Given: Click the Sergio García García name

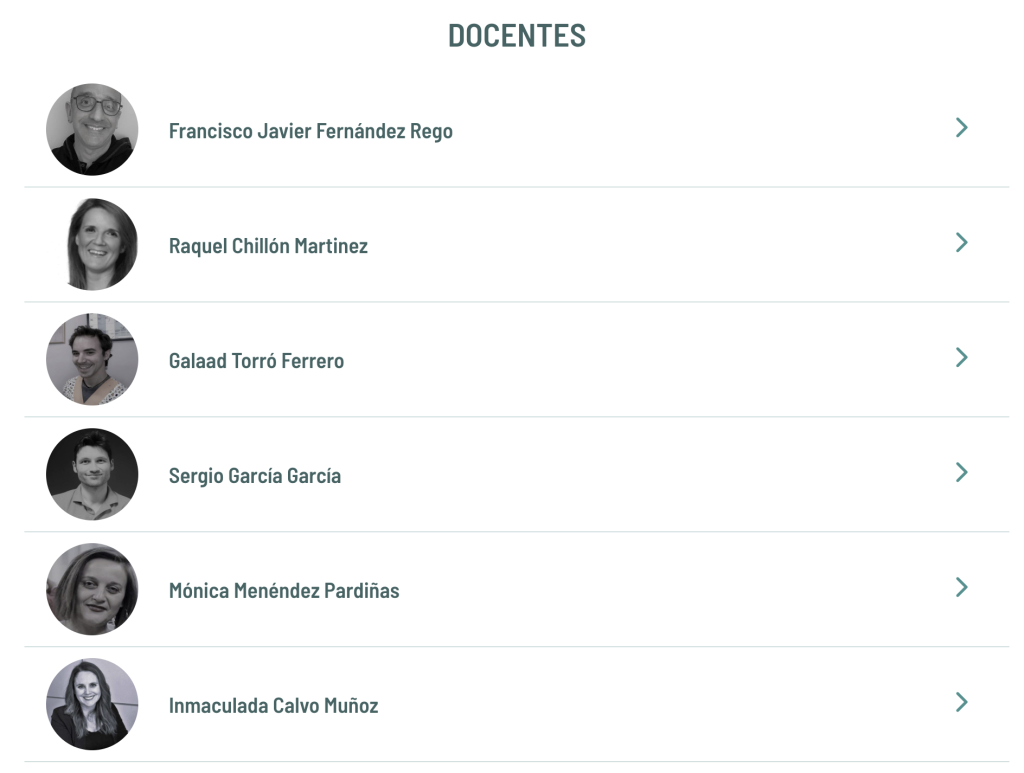Looking at the screenshot, I should pyautogui.click(x=255, y=476).
